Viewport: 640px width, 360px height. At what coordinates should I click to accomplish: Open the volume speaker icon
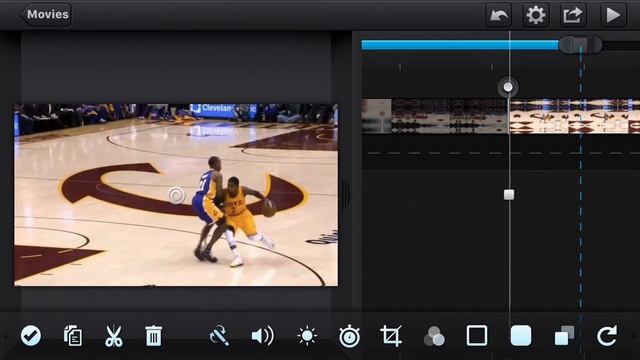[262, 336]
